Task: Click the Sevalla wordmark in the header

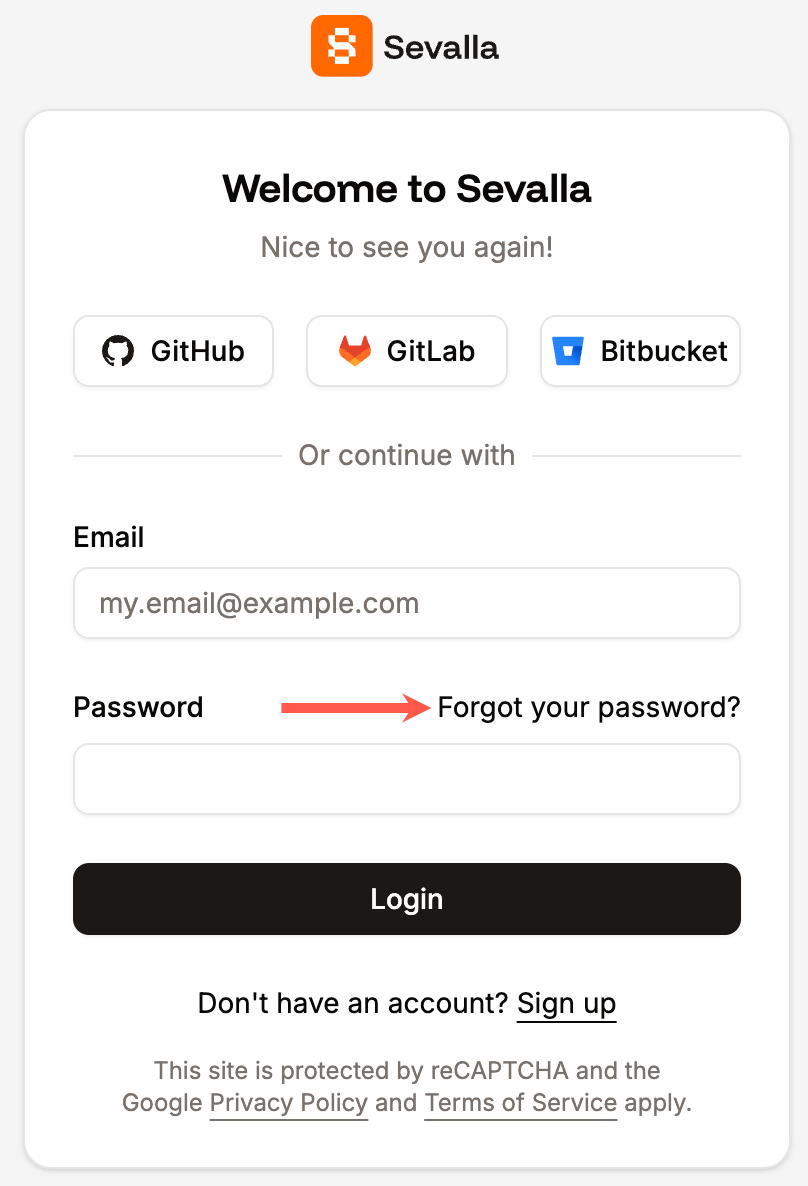Action: click(441, 45)
